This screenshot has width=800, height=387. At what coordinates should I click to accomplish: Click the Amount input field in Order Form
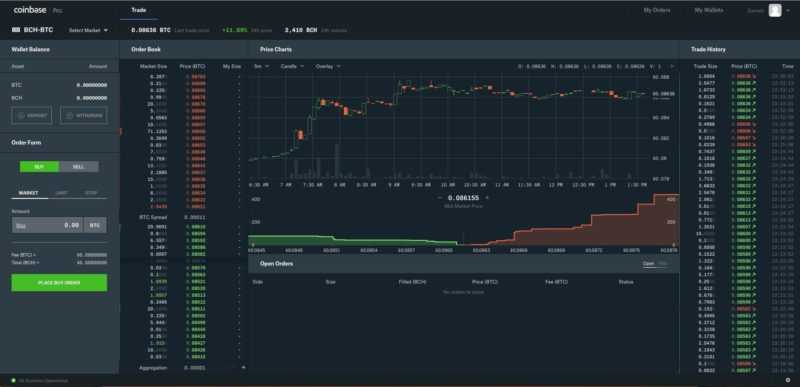tap(47, 225)
